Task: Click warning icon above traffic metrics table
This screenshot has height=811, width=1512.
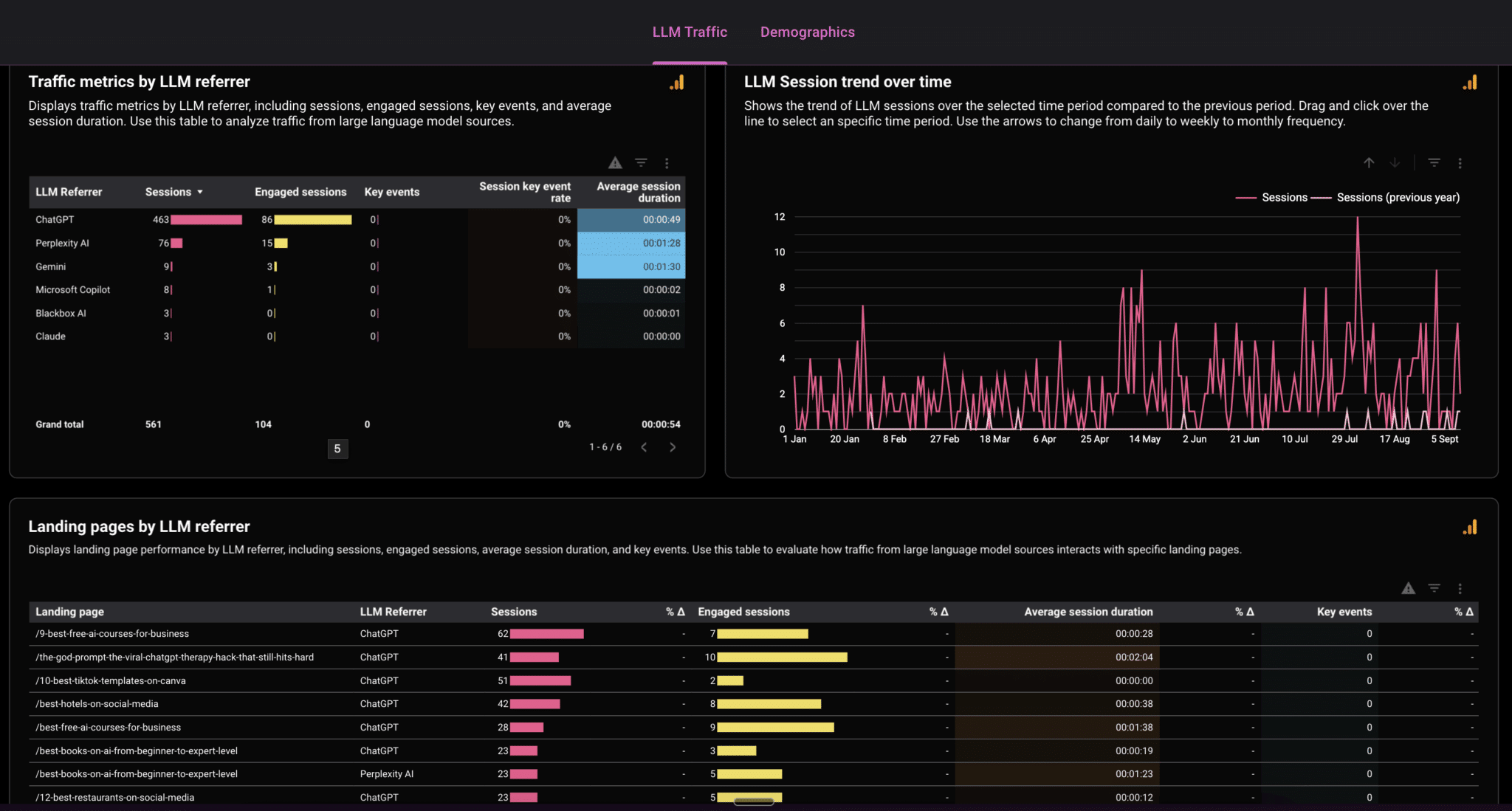Action: point(615,163)
